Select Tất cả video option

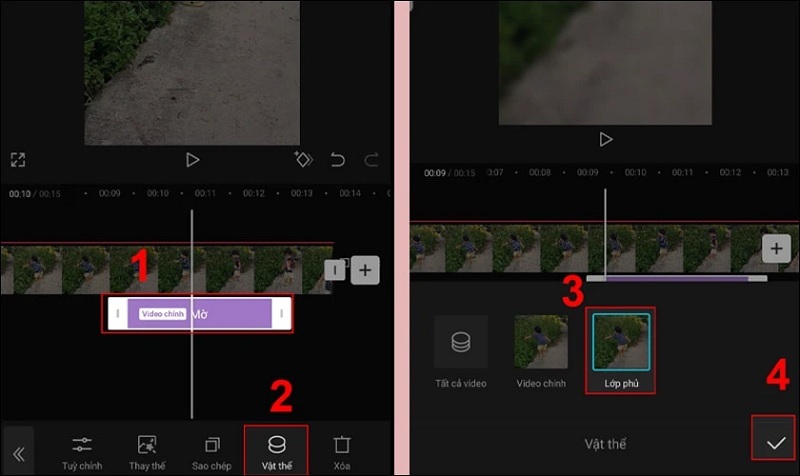[461, 352]
